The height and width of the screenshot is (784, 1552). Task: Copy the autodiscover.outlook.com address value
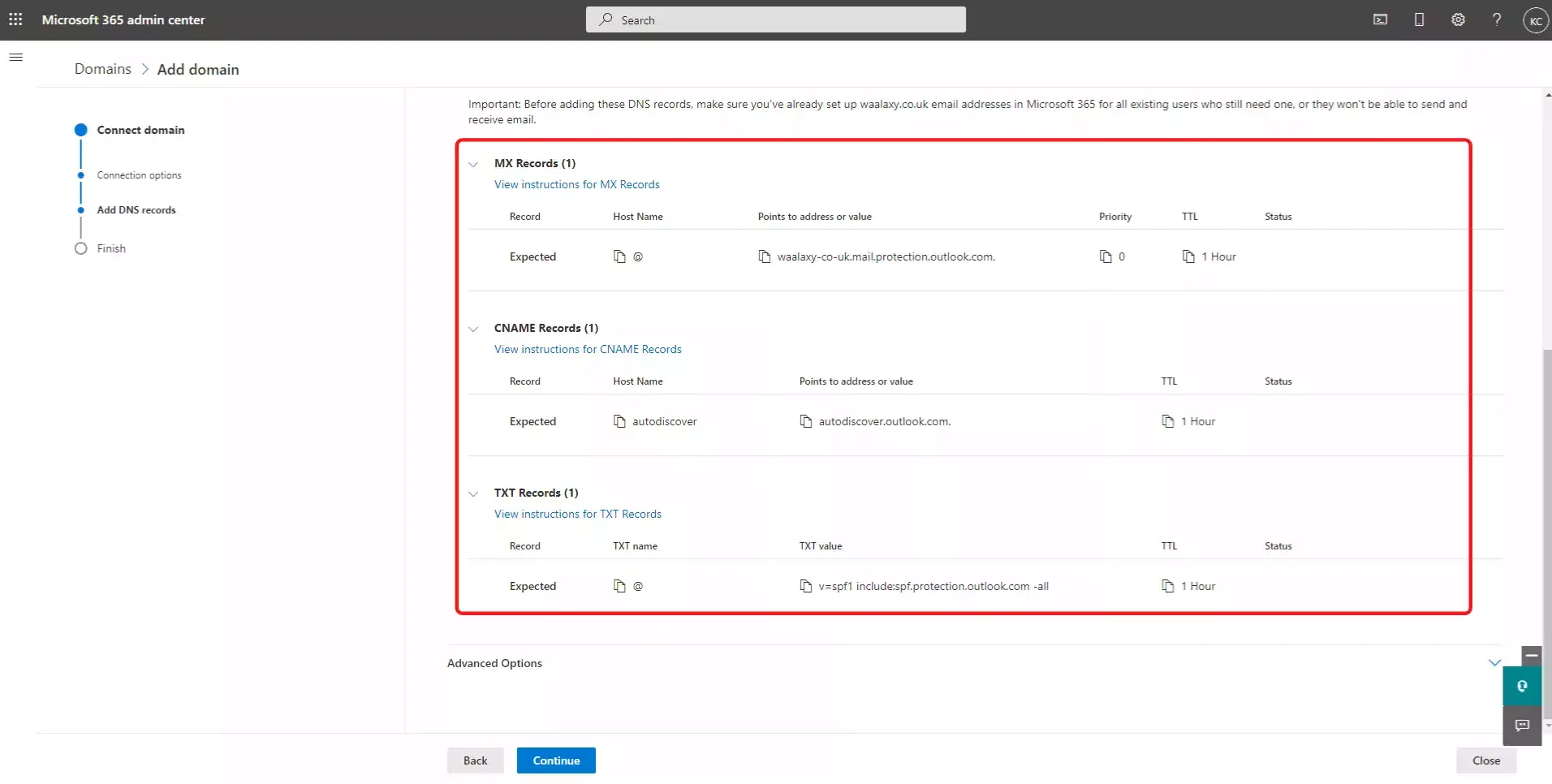coord(805,421)
